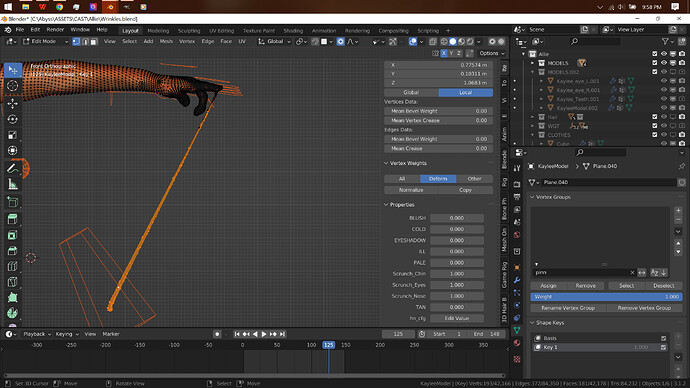Viewport: 690px width, 388px height.
Task: Select the Transform tool
Action: coord(12,150)
